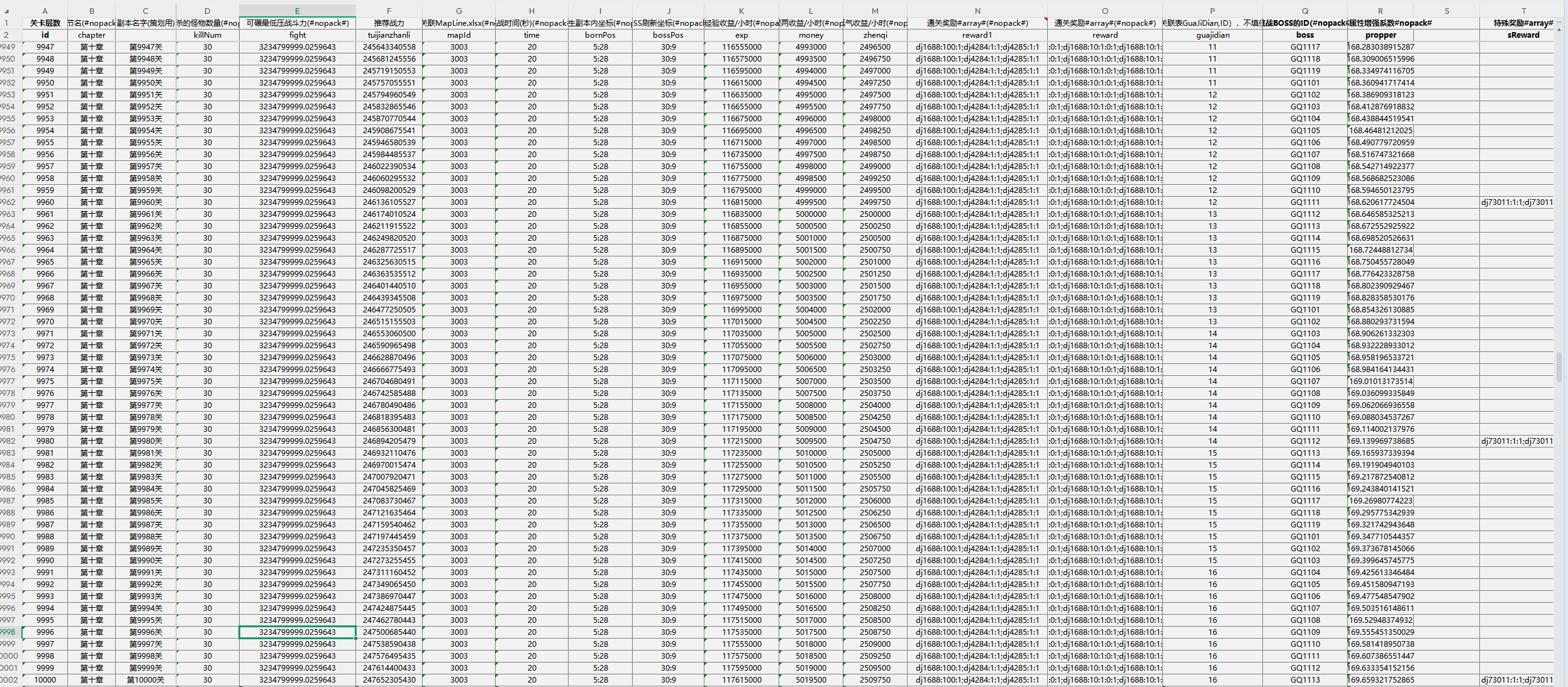The height and width of the screenshot is (687, 1568).
Task: Click the id cell containing 10000
Action: click(45, 680)
